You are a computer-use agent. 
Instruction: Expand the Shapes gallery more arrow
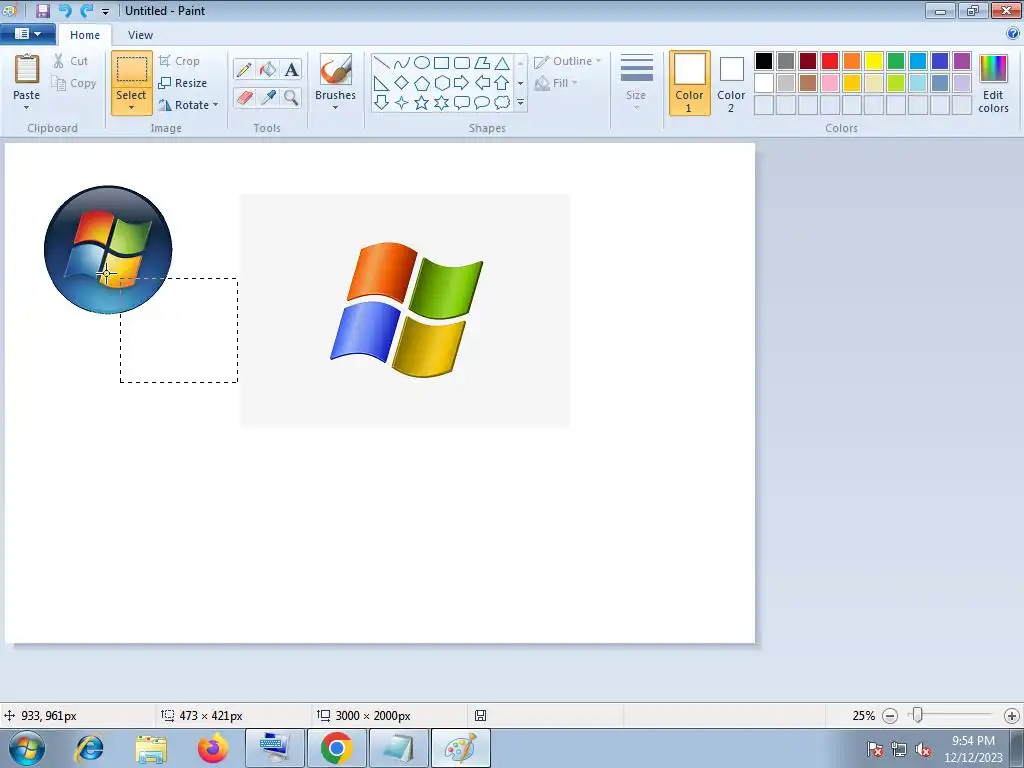tap(520, 103)
